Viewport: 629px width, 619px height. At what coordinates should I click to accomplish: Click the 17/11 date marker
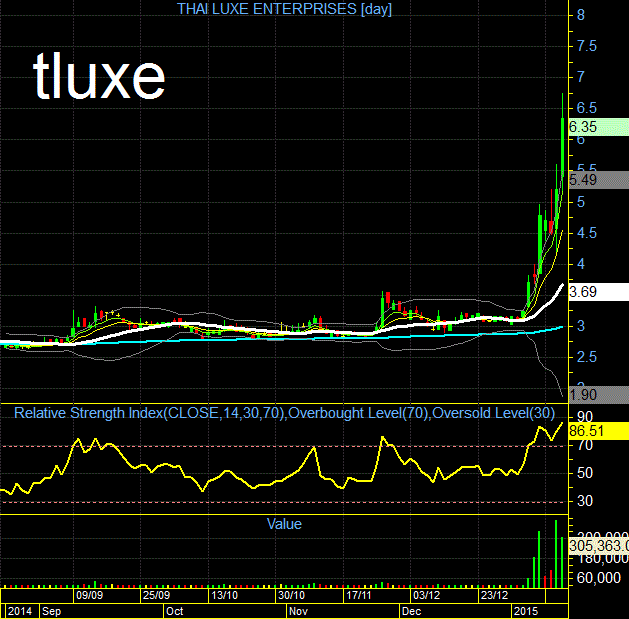(x=359, y=595)
